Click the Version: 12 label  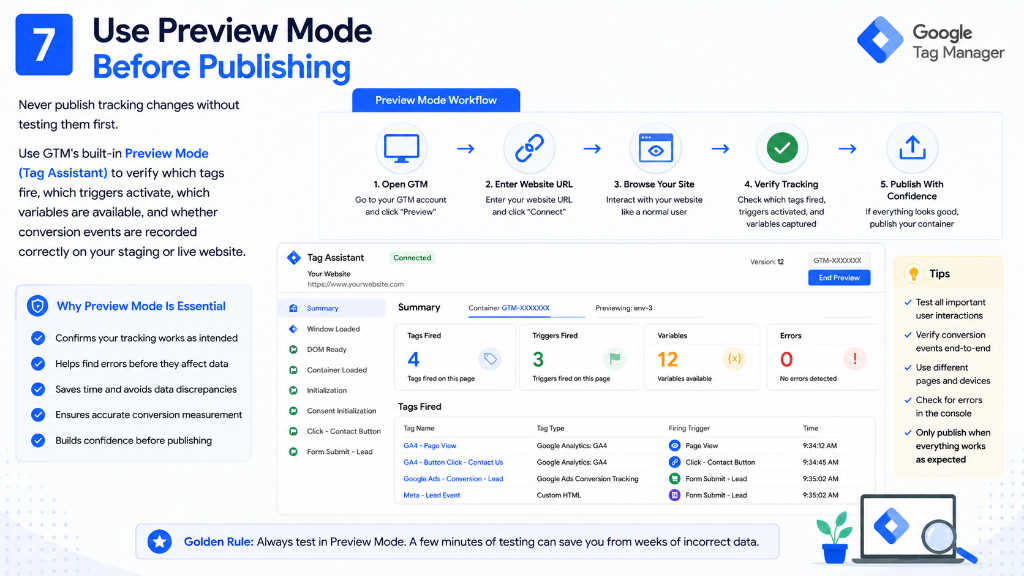(767, 262)
